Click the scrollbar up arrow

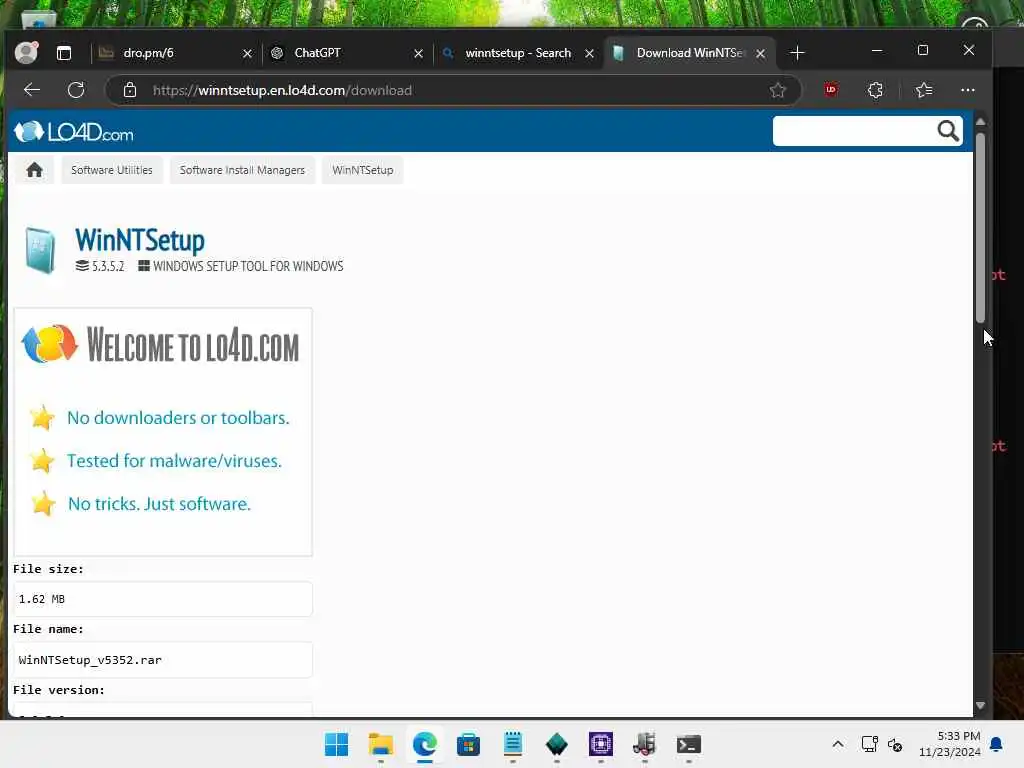980,122
